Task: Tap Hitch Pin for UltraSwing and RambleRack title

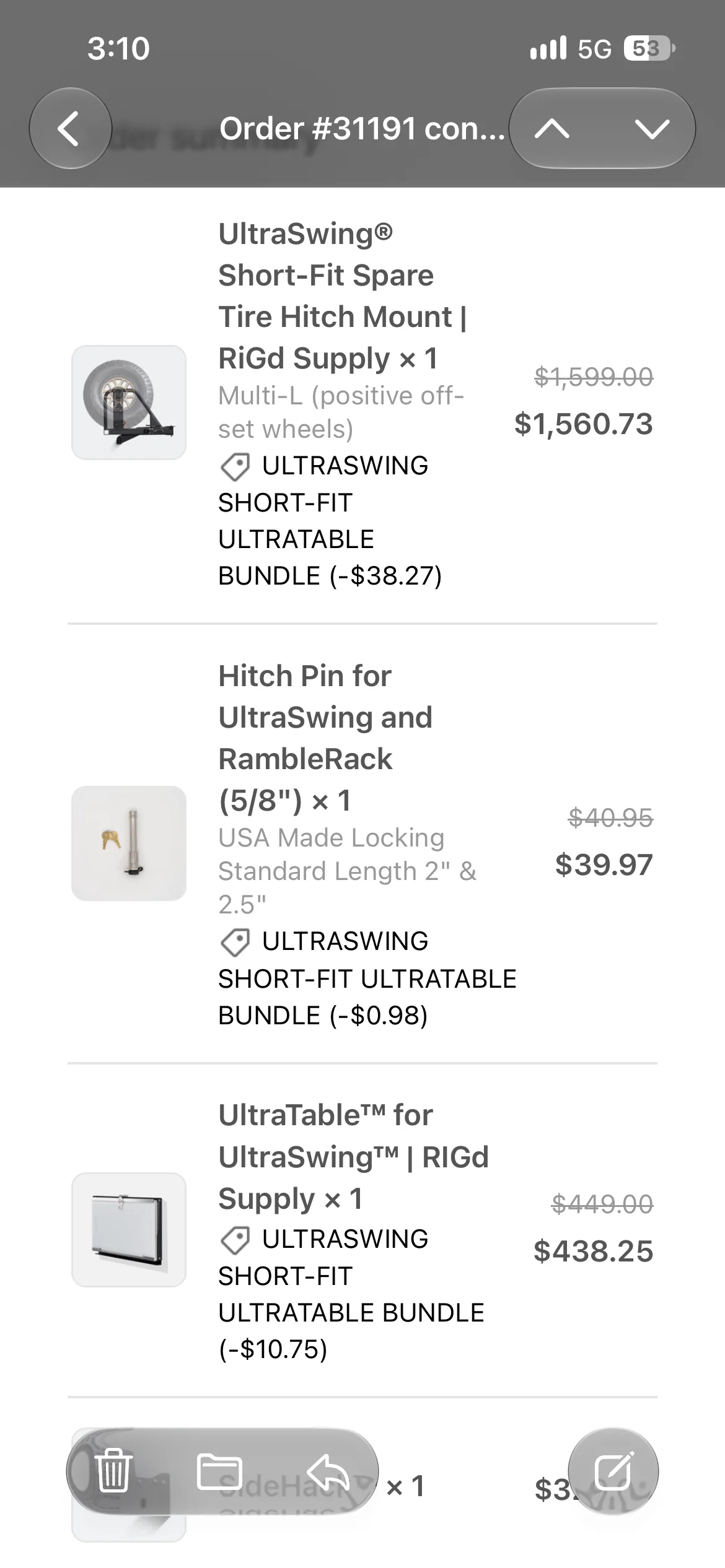Action: pyautogui.click(x=325, y=738)
